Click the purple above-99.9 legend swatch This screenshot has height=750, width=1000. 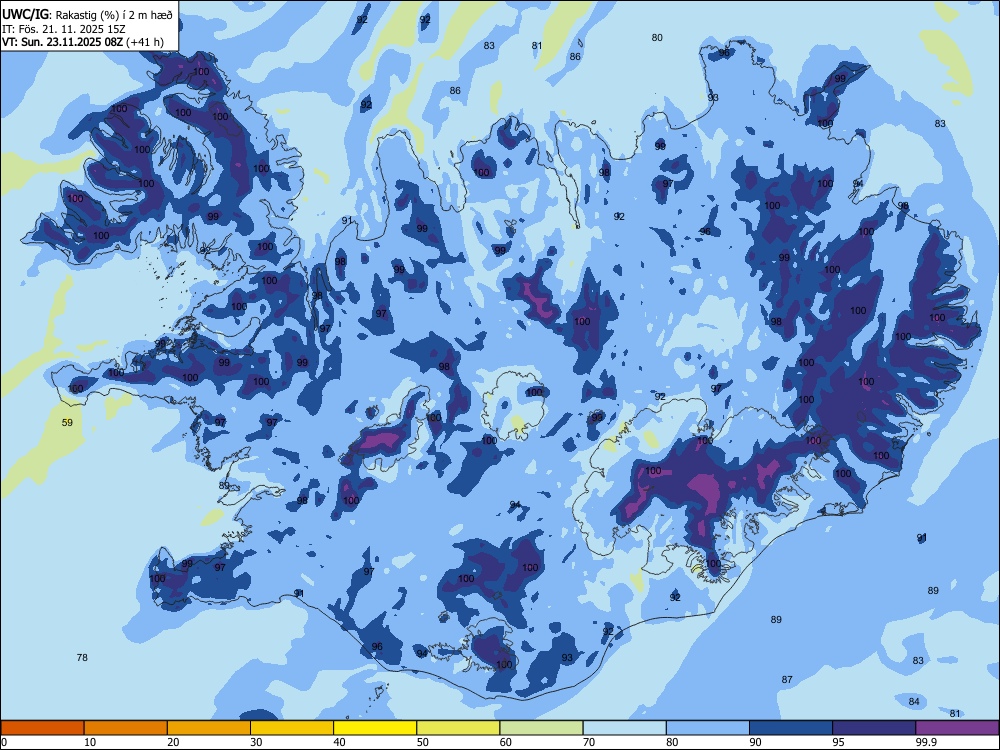957,728
